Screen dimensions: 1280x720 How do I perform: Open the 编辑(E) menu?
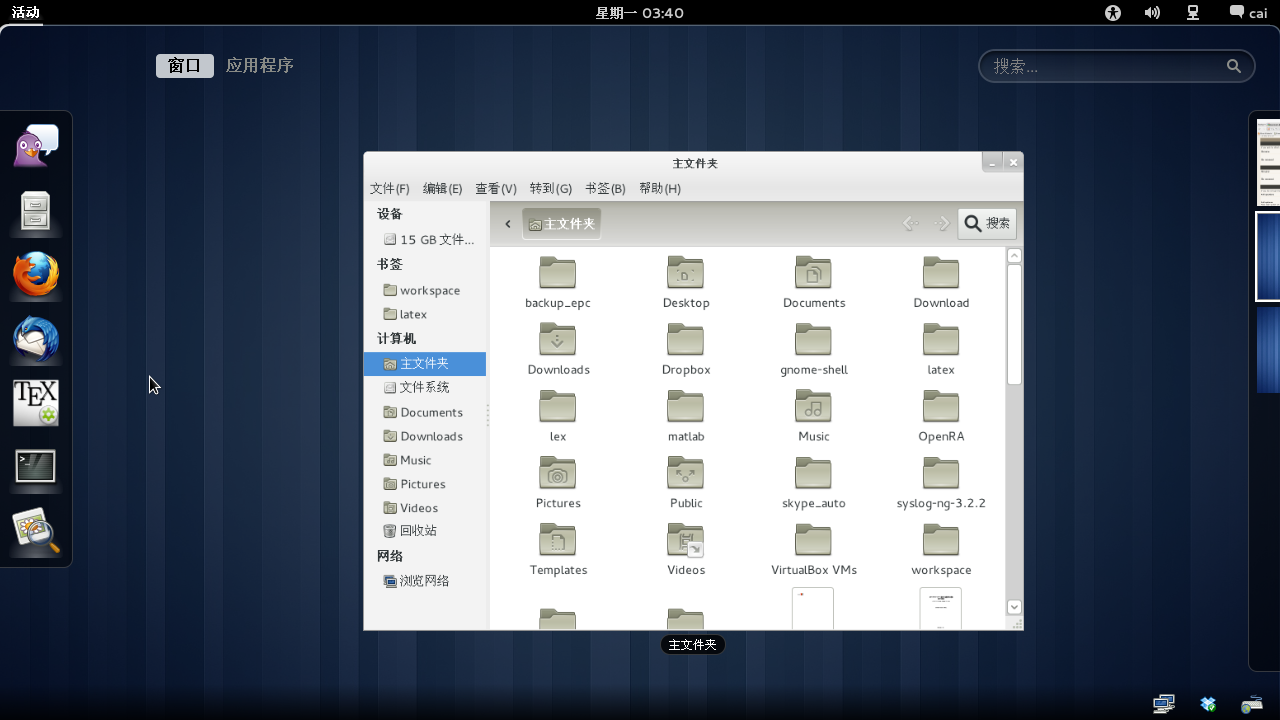pos(442,188)
